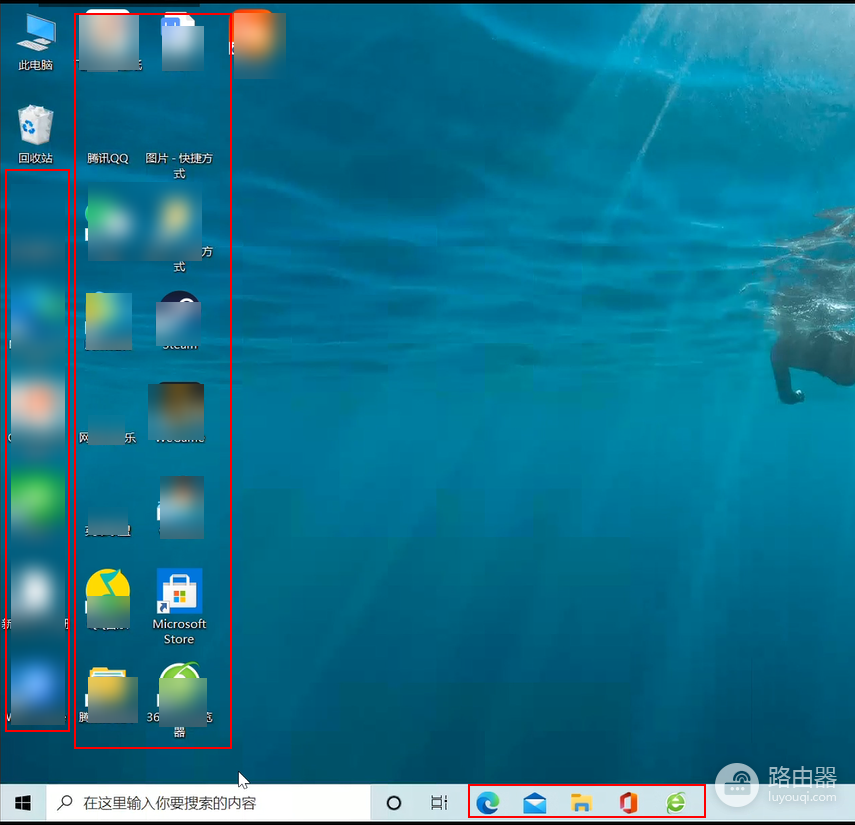Image resolution: width=855 pixels, height=825 pixels.
Task: Select the 腾讯QQ desktop label
Action: coord(108,159)
